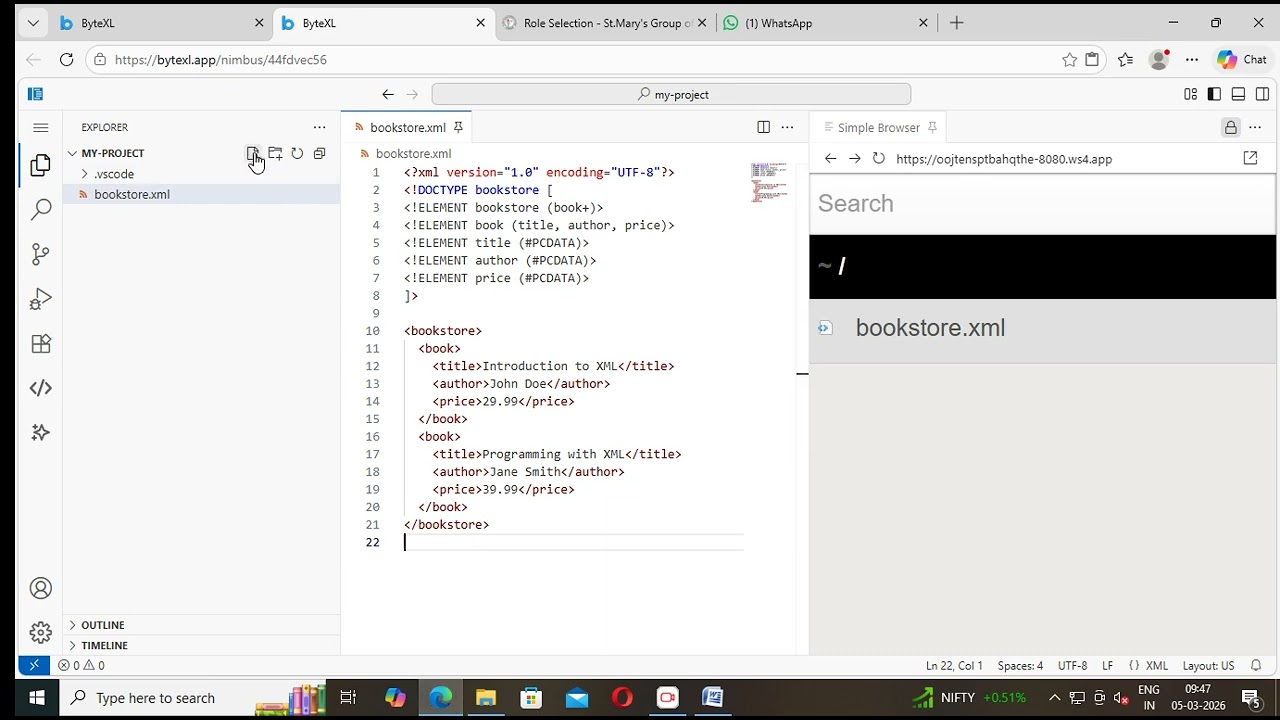1280x720 pixels.
Task: Pin the Simple Browser tab
Action: pos(932,127)
